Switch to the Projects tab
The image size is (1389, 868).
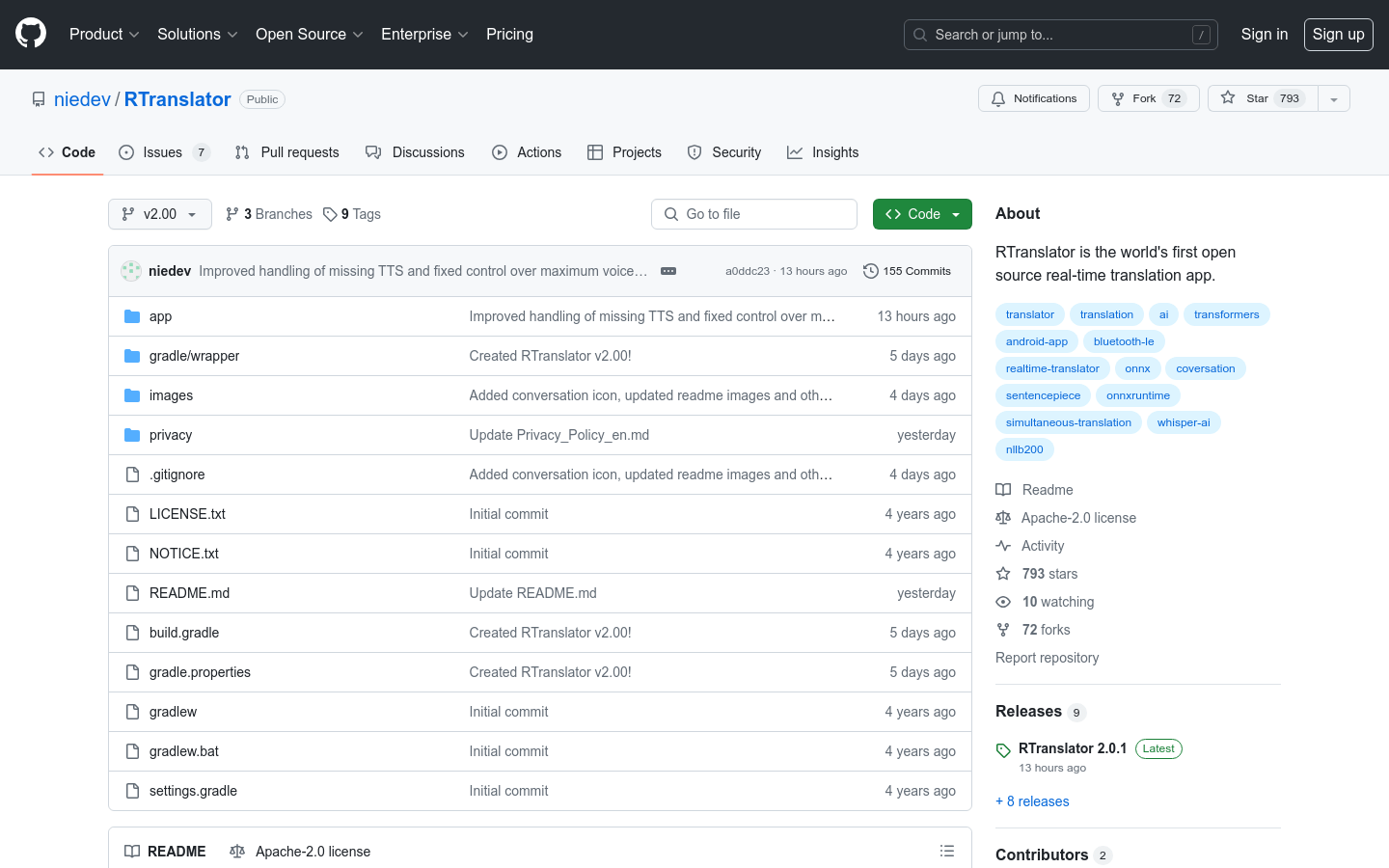[624, 152]
